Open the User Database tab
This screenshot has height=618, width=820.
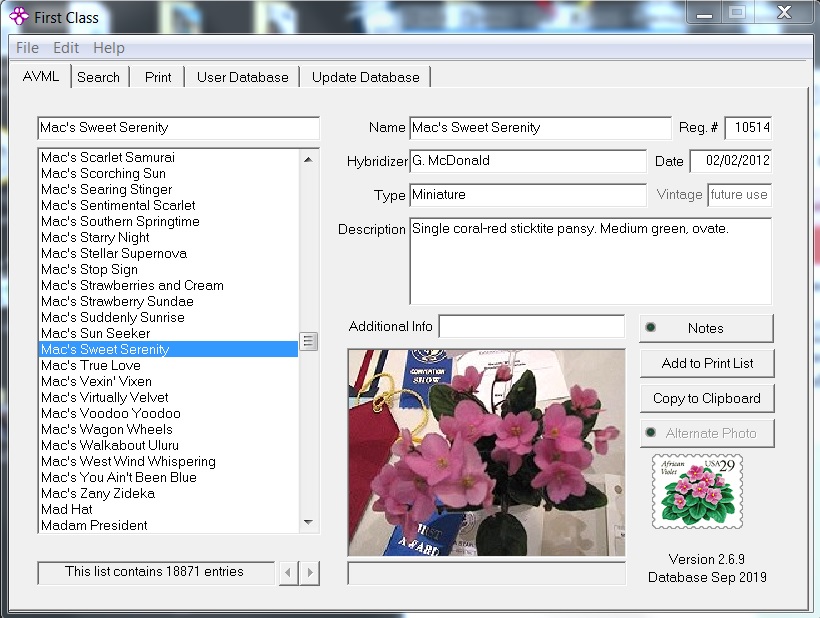pos(243,77)
